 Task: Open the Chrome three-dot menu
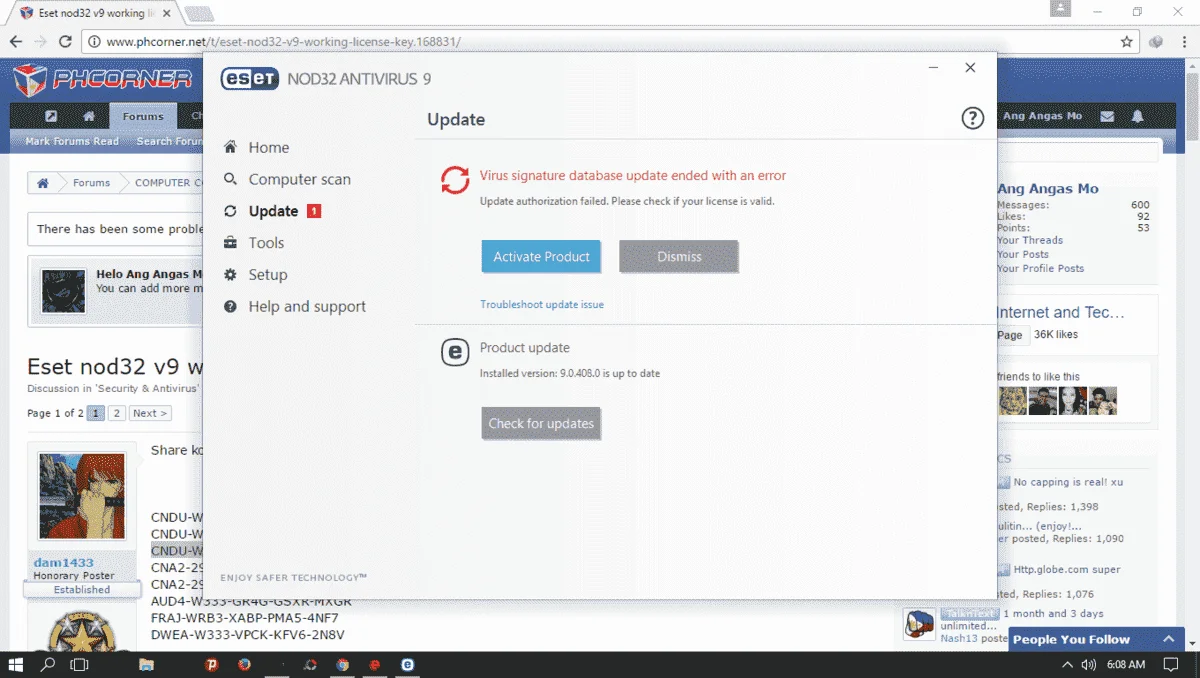(1182, 42)
